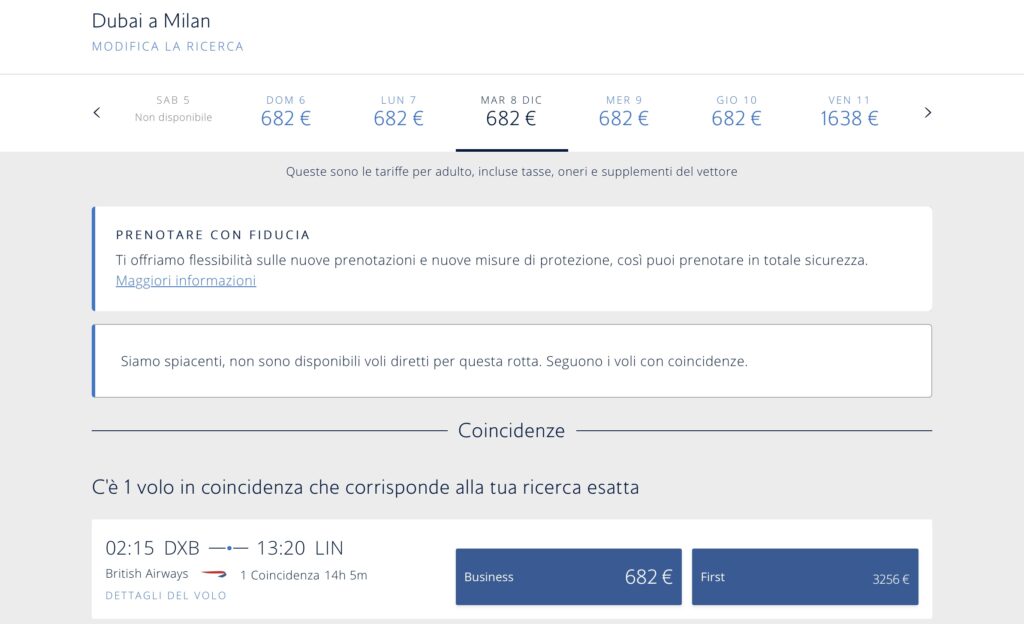Show later dates with right chevron
The width and height of the screenshot is (1024, 624).
tap(927, 113)
